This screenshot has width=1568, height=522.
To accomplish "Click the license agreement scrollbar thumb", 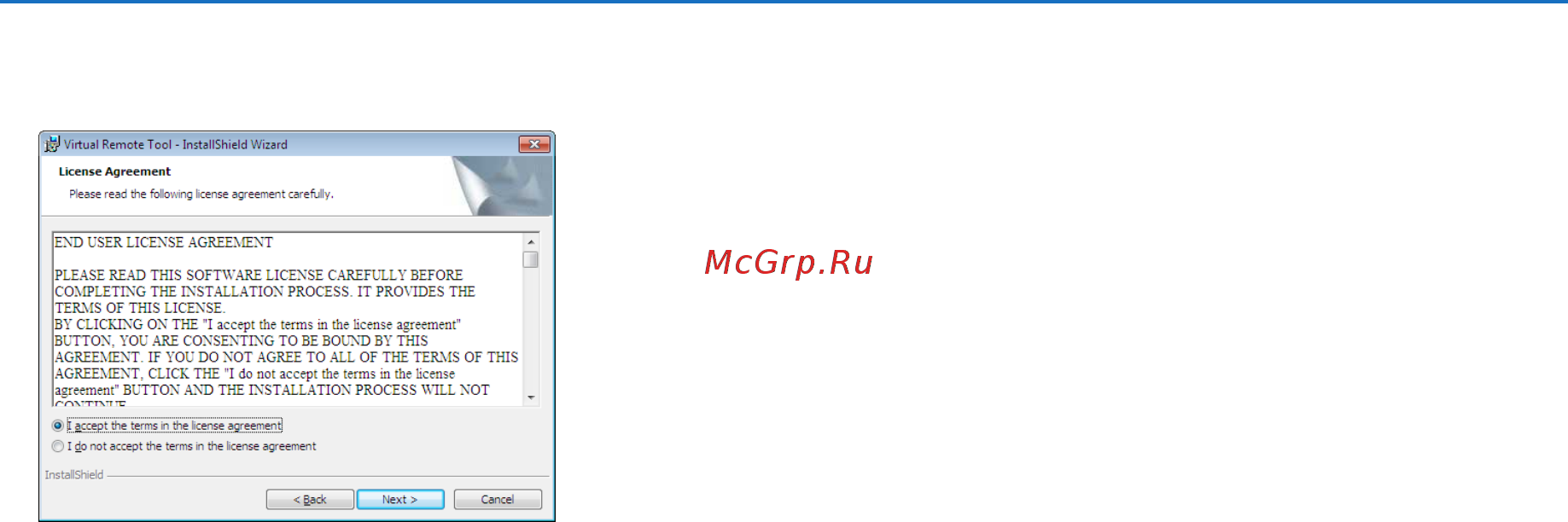I will click(531, 259).
